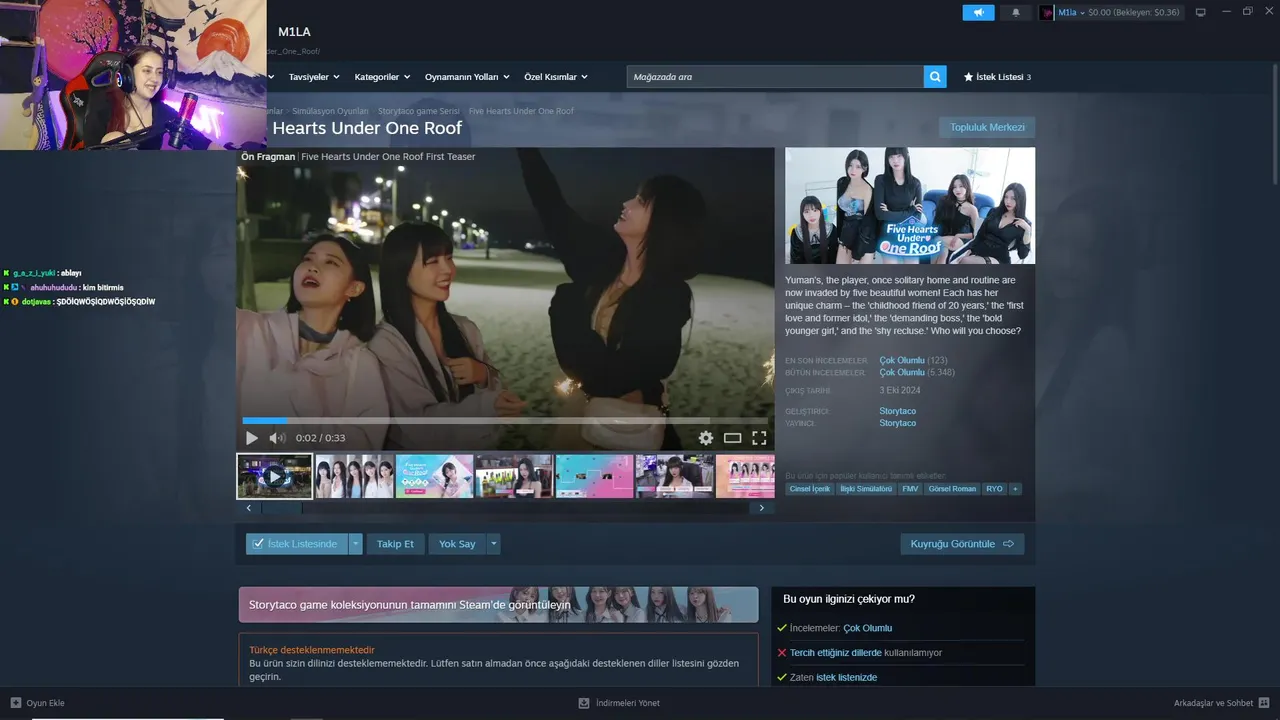Viewport: 1280px width, 720px height.
Task: Open the Tavsiyeler menu
Action: point(314,77)
